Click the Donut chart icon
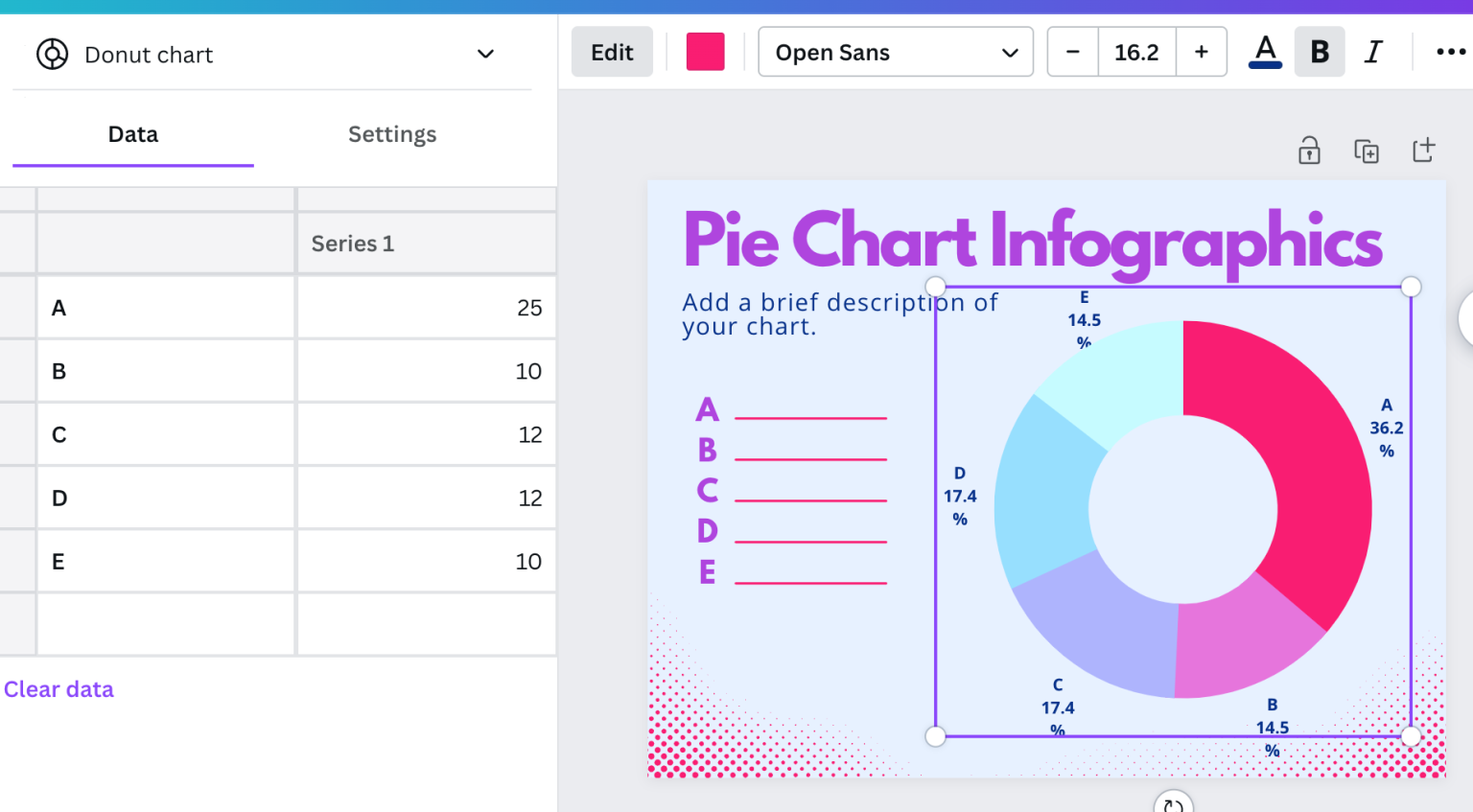Screen dimensions: 1473x812 point(53,55)
